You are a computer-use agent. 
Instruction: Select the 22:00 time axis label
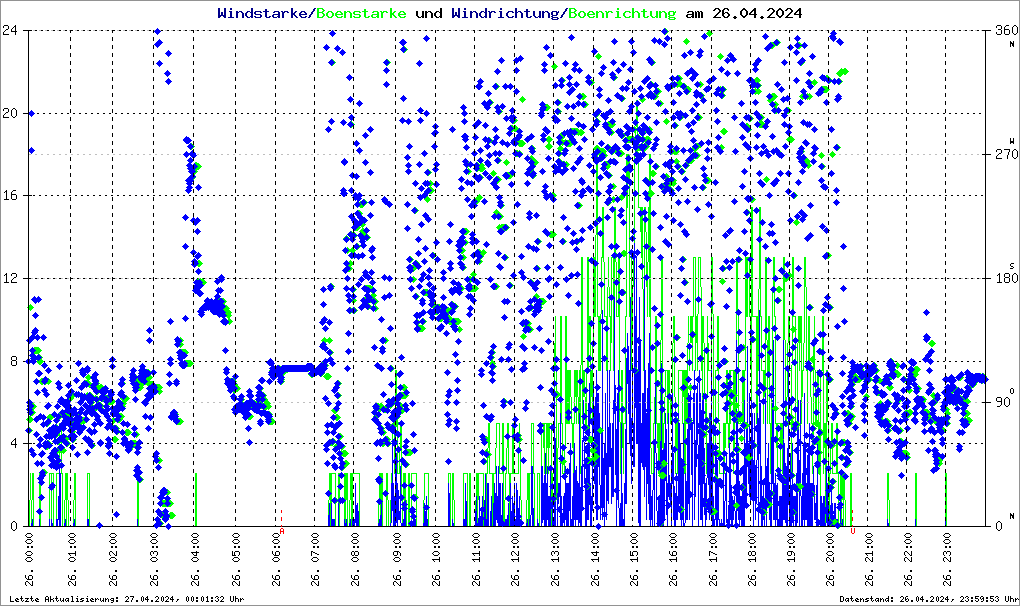coord(907,560)
